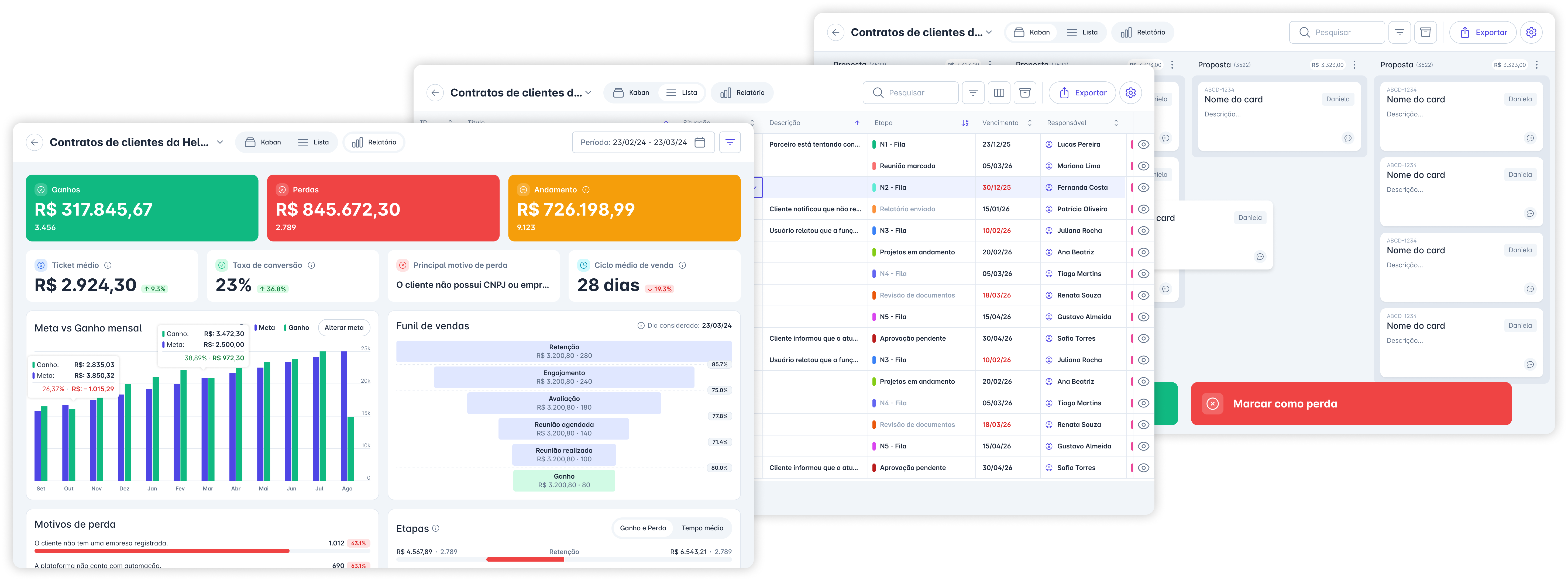Click Retenção stage in Funil de vendas
The height and width of the screenshot is (581, 1568).
pos(564,351)
